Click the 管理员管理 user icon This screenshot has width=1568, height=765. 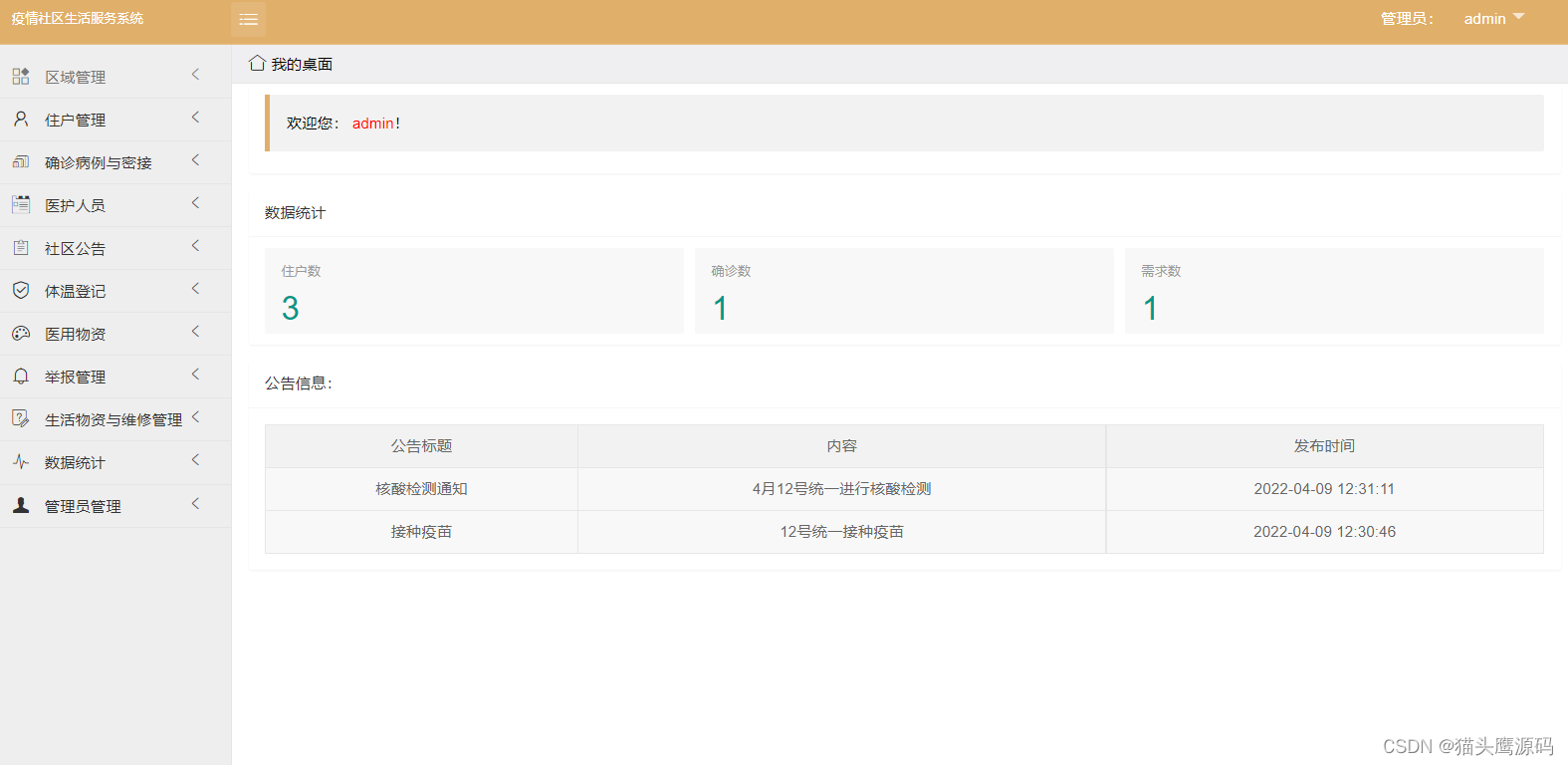click(21, 505)
